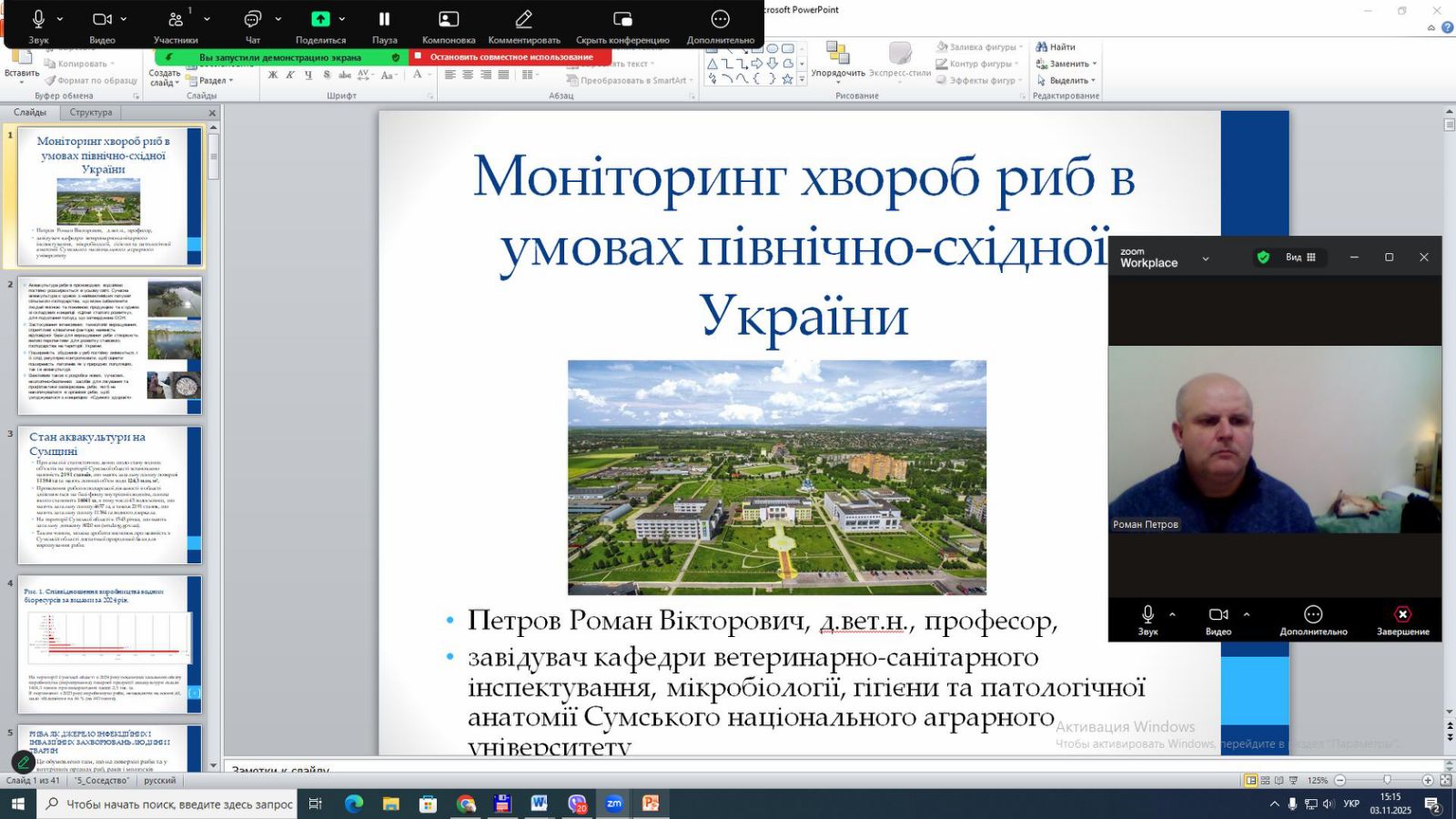1456x819 pixels.
Task: Click the Annotate (Комментировать) pencil icon
Action: pos(523,25)
